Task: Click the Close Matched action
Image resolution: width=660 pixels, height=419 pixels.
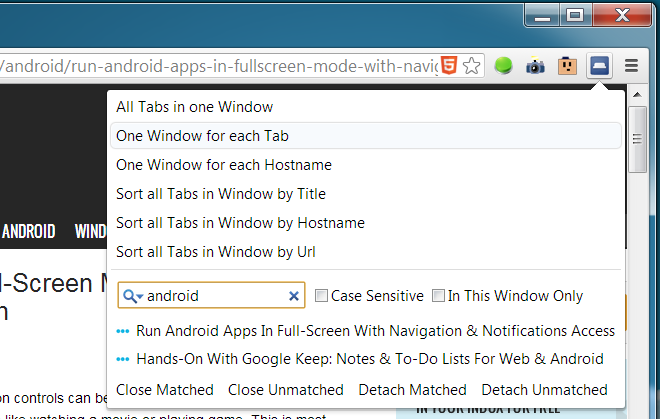Action: (x=165, y=390)
